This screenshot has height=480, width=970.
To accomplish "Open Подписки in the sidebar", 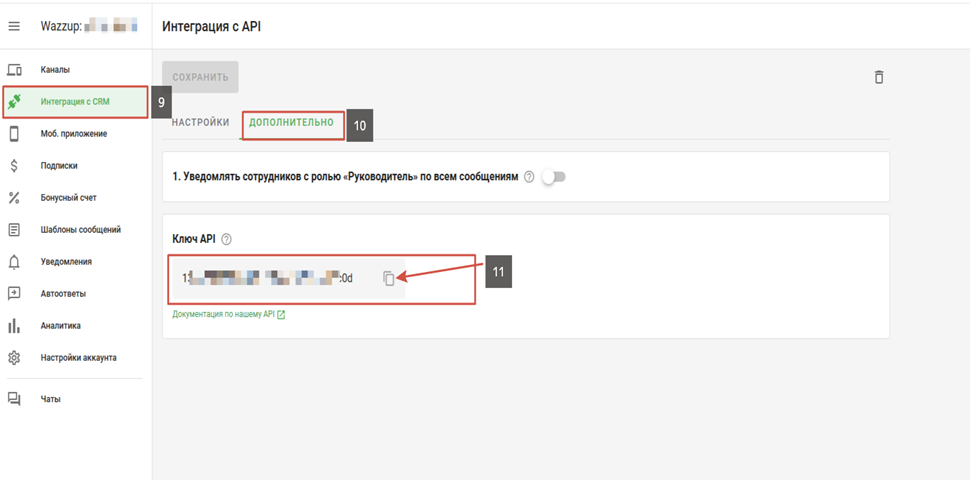I will click(58, 166).
